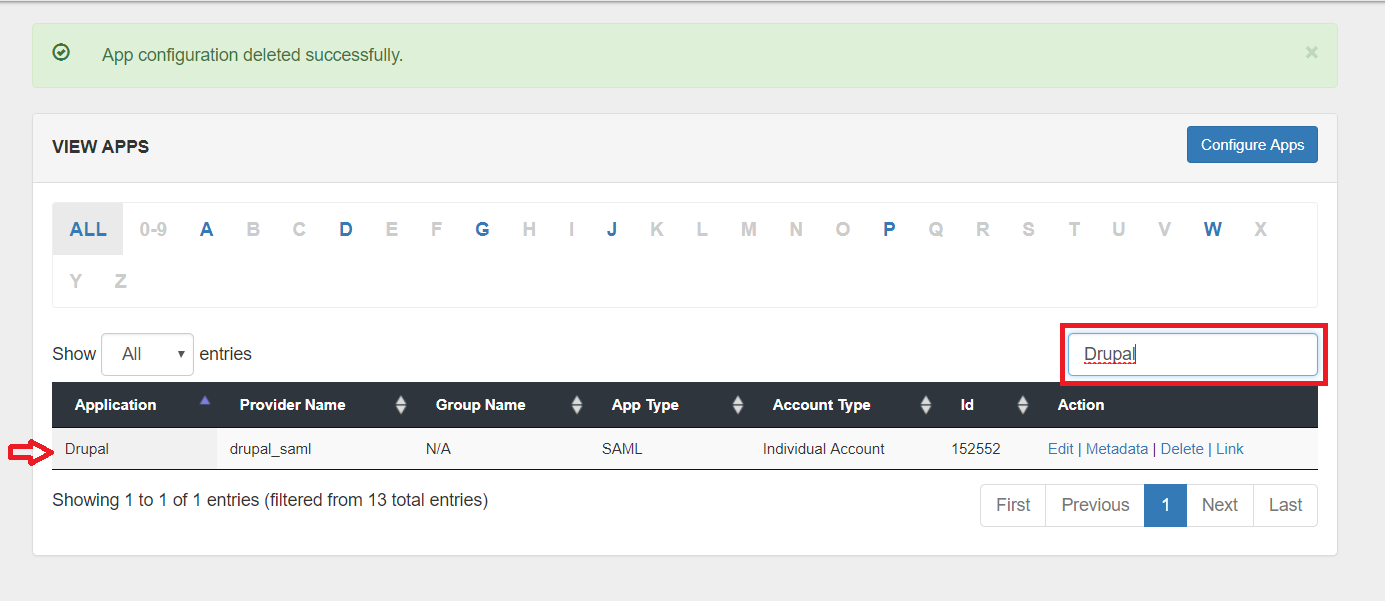
Task: Click the search field containing Drupal
Action: [x=1192, y=354]
